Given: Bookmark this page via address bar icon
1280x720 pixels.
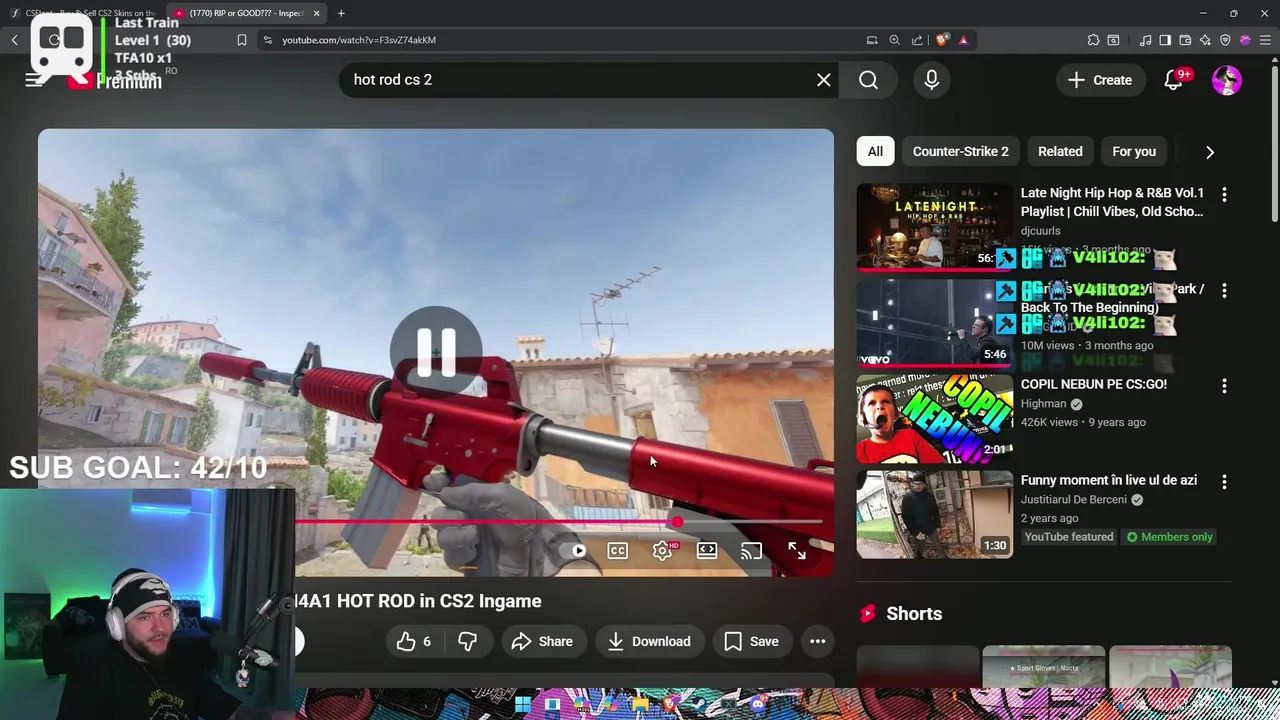Looking at the screenshot, I should (x=242, y=40).
